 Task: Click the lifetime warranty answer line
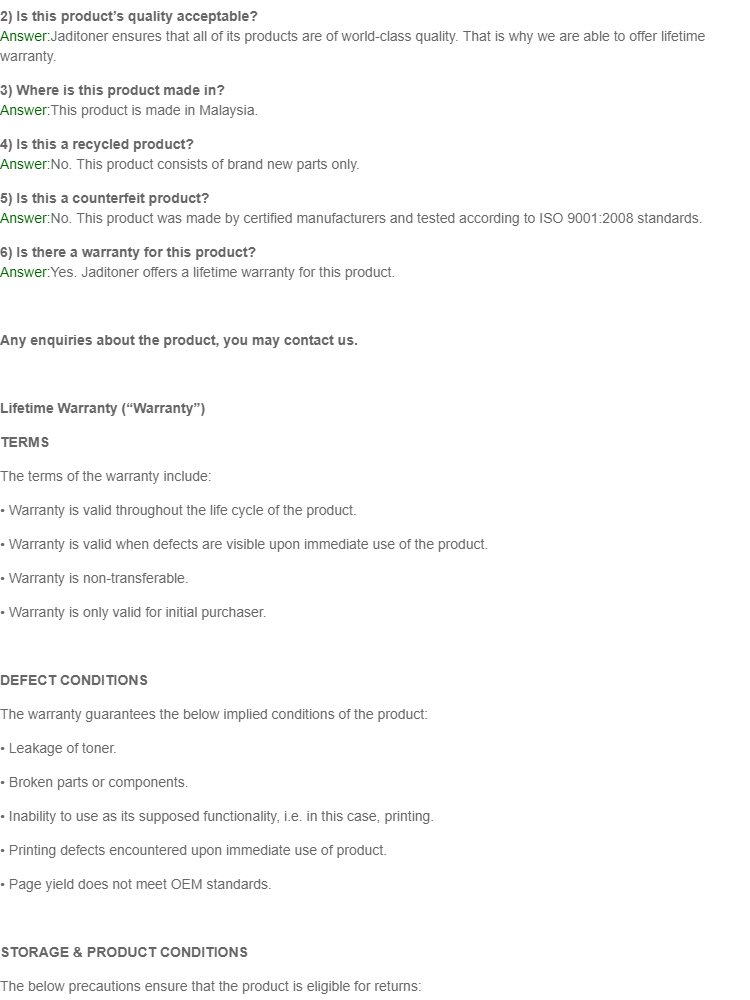click(x=198, y=273)
